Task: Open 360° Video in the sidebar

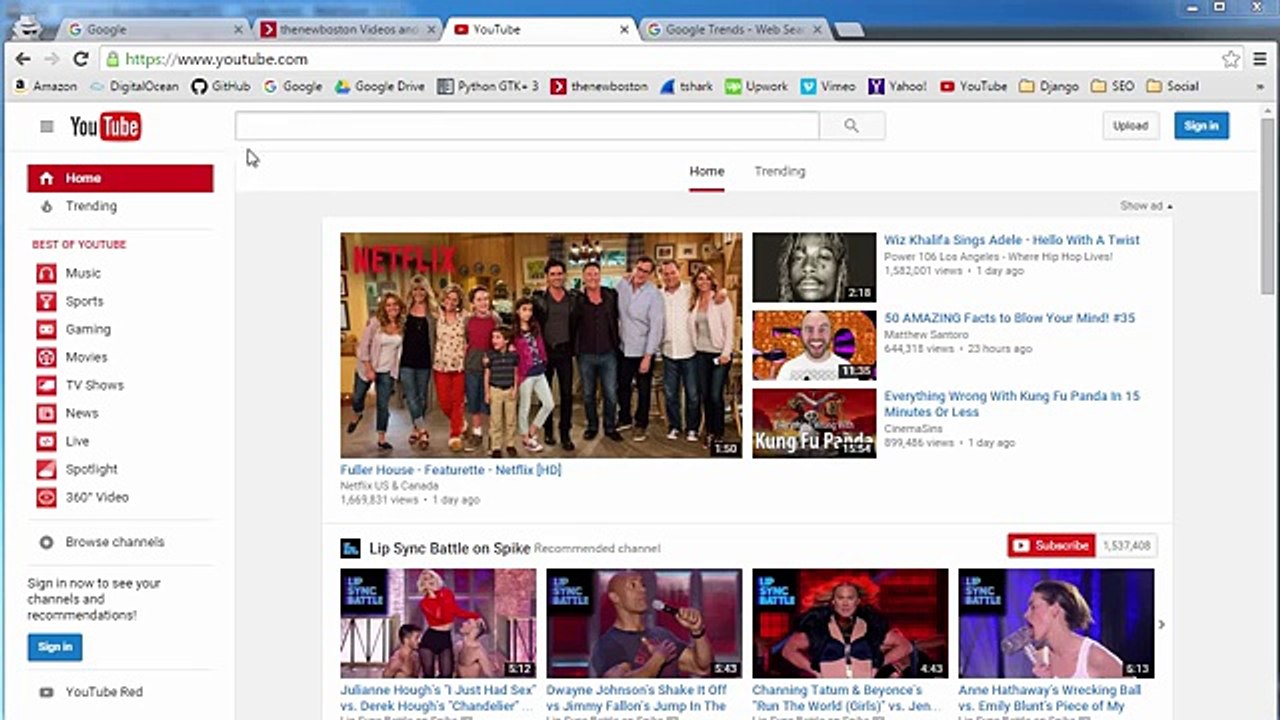Action: click(97, 497)
